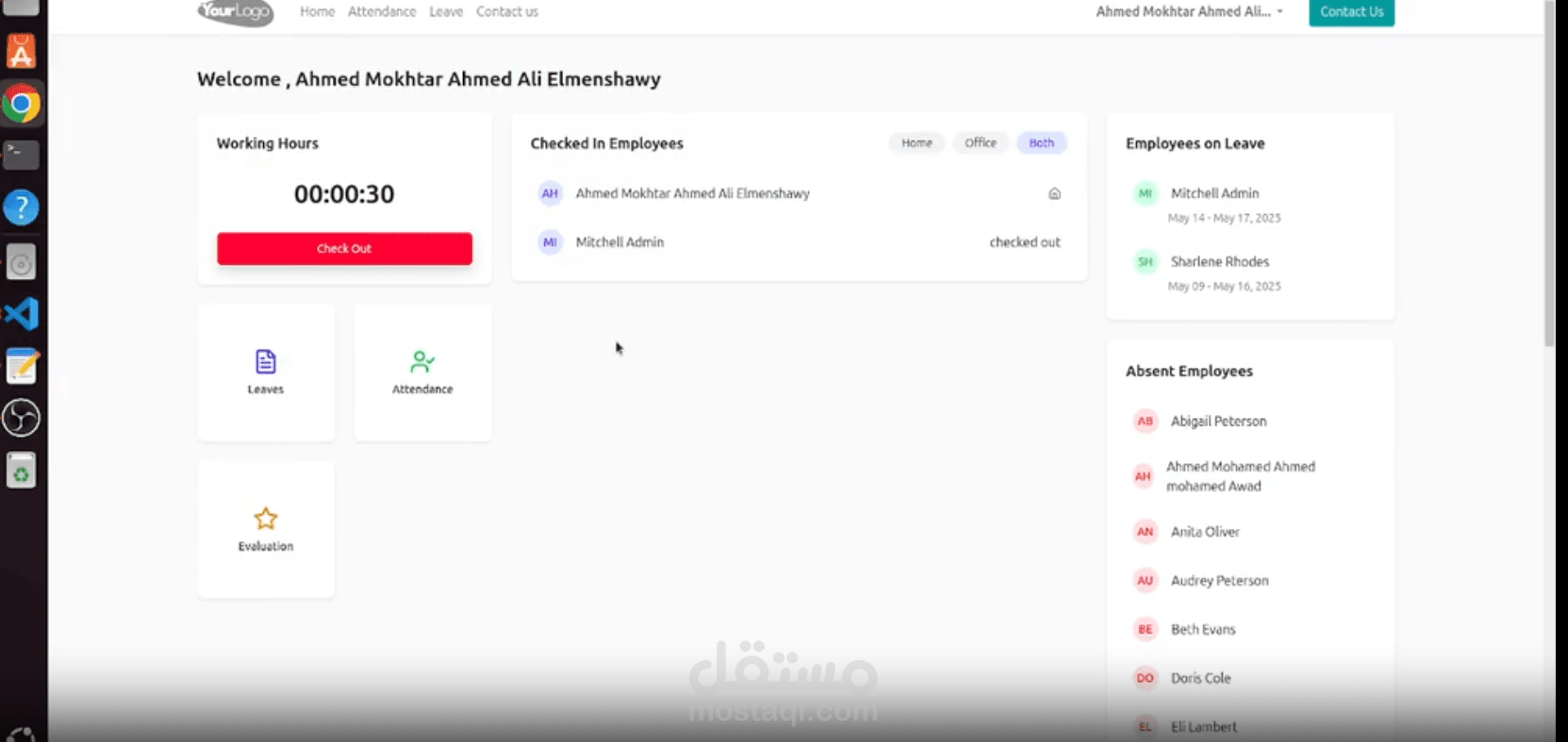Click Abigail Peterson's avatar in Absent Employees
This screenshot has width=1568, height=742.
click(x=1145, y=421)
